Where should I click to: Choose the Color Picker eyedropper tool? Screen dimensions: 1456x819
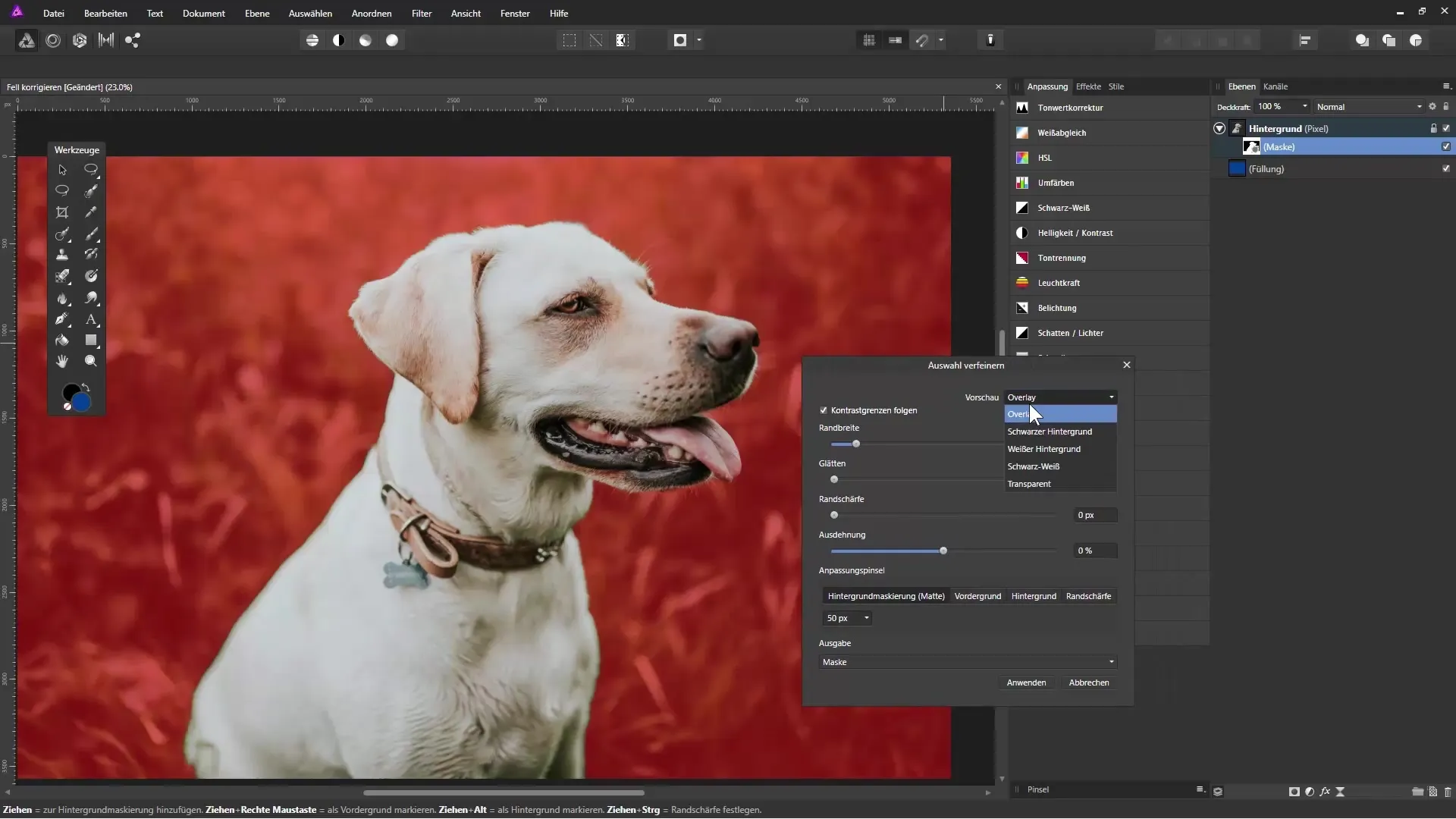click(x=91, y=212)
